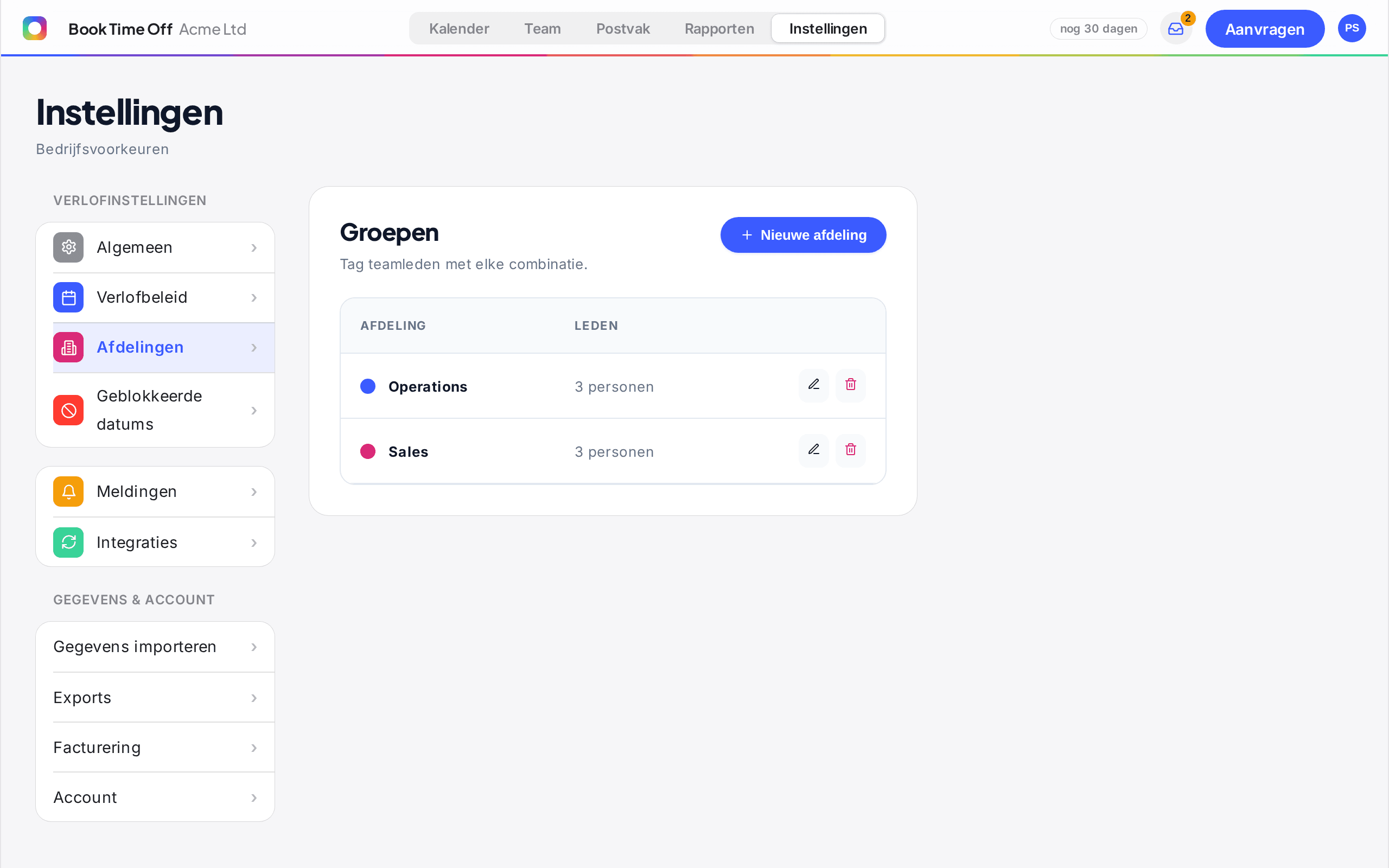The image size is (1389, 868).
Task: Click the Afdelingen building icon
Action: [68, 347]
